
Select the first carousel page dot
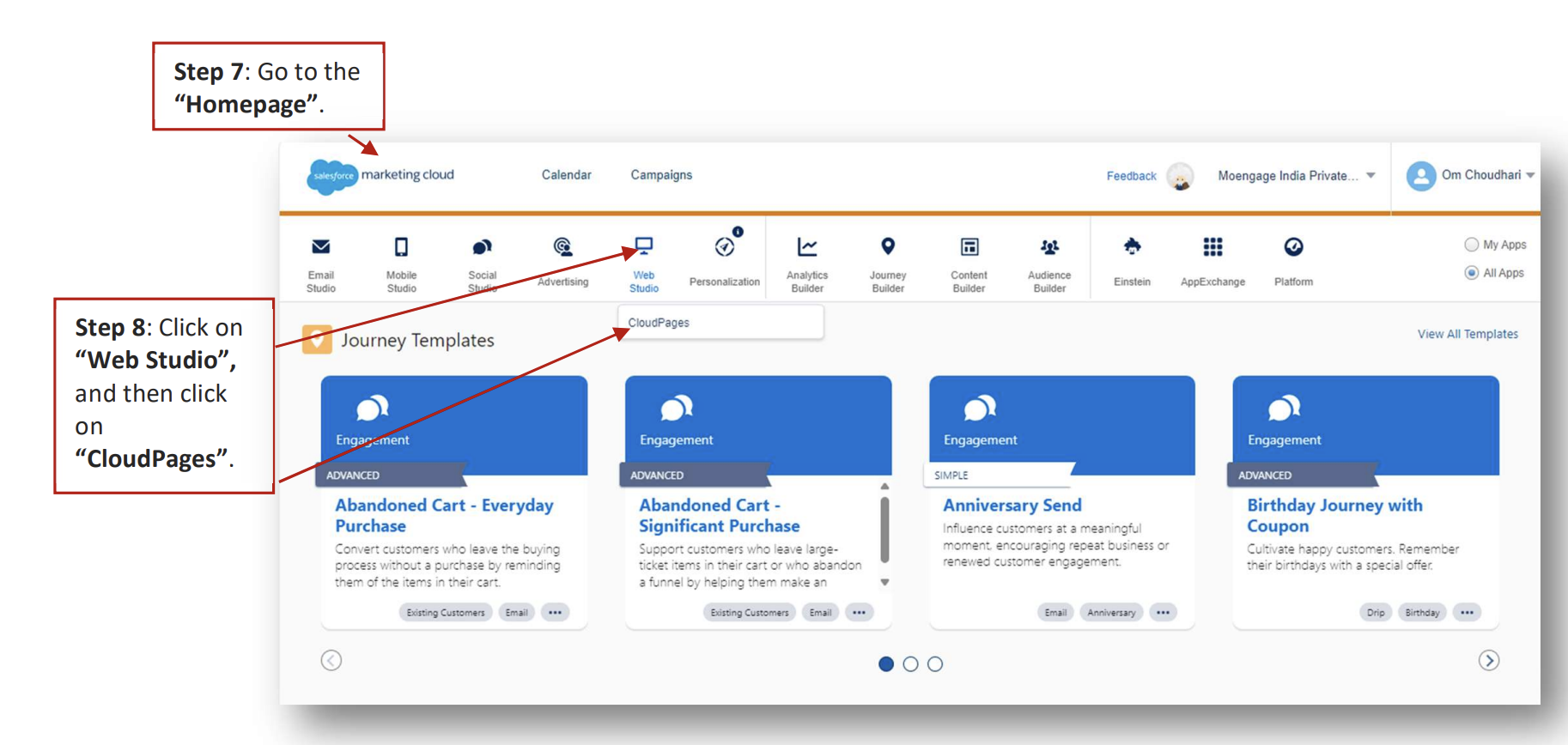click(x=886, y=664)
